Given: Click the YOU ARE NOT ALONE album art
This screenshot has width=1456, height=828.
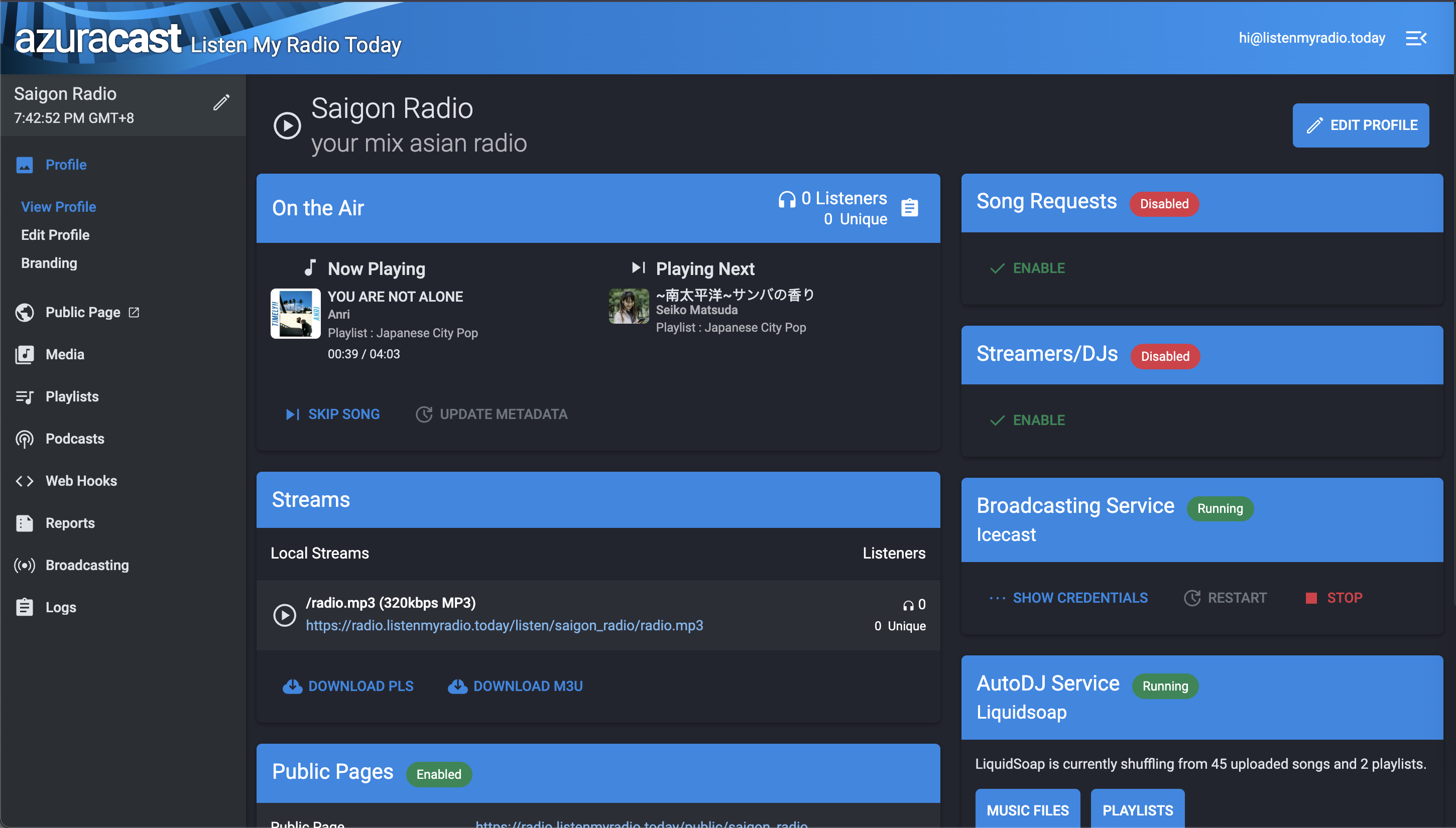Looking at the screenshot, I should pyautogui.click(x=295, y=313).
